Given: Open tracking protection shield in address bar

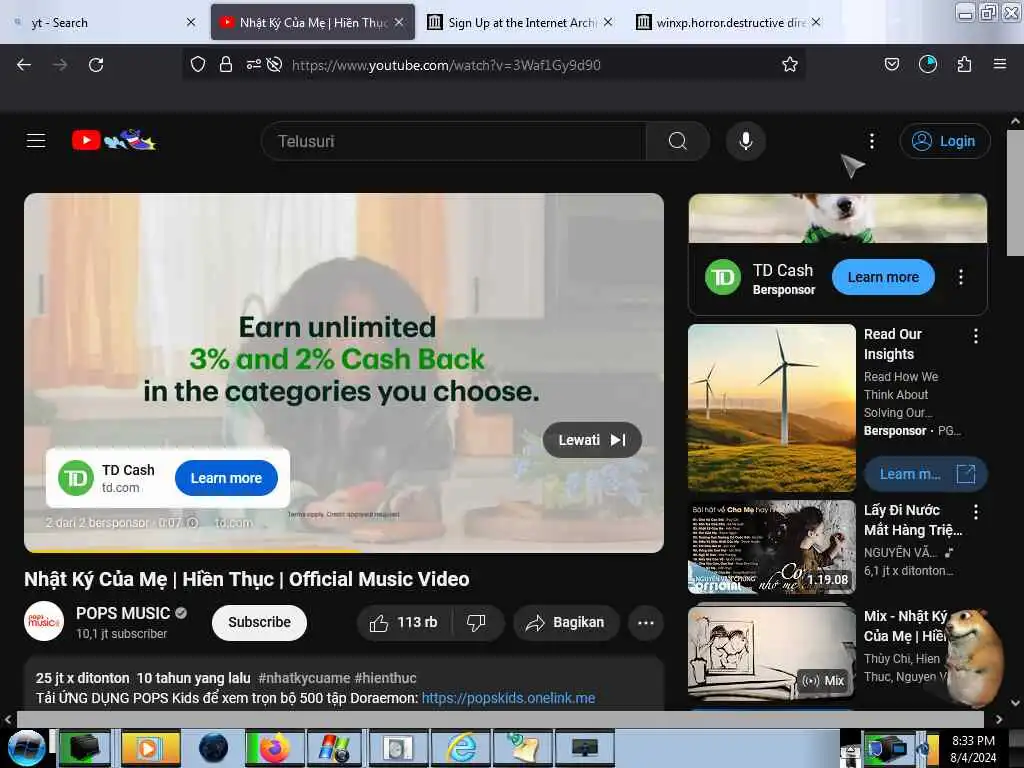Looking at the screenshot, I should tap(198, 64).
